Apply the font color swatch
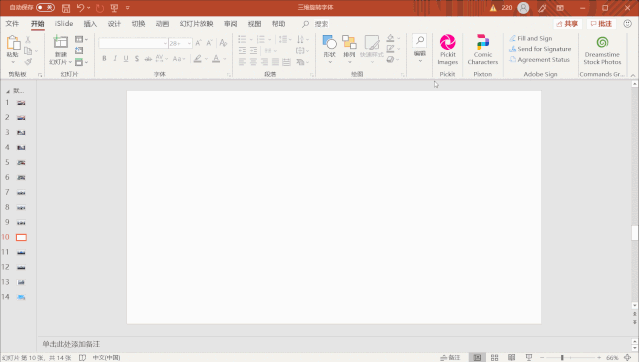Screen dimensions: 639x362 coord(216,59)
